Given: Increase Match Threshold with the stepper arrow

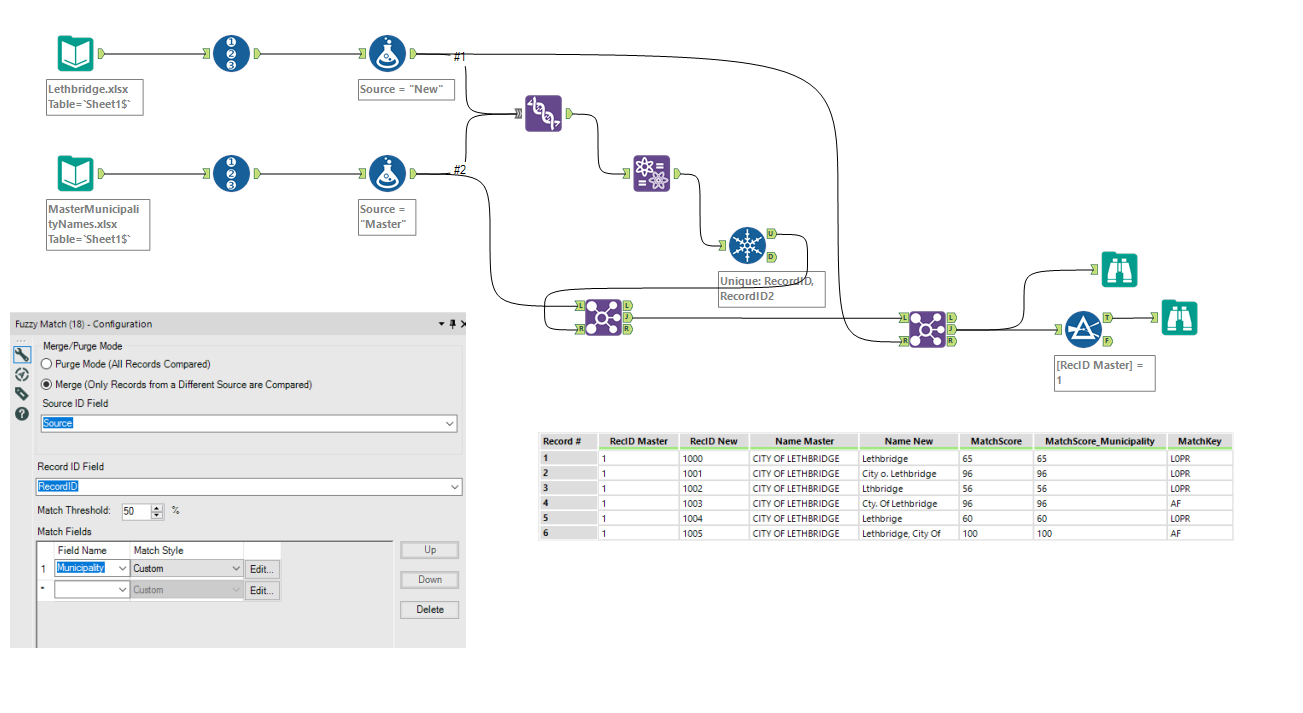Looking at the screenshot, I should [157, 507].
